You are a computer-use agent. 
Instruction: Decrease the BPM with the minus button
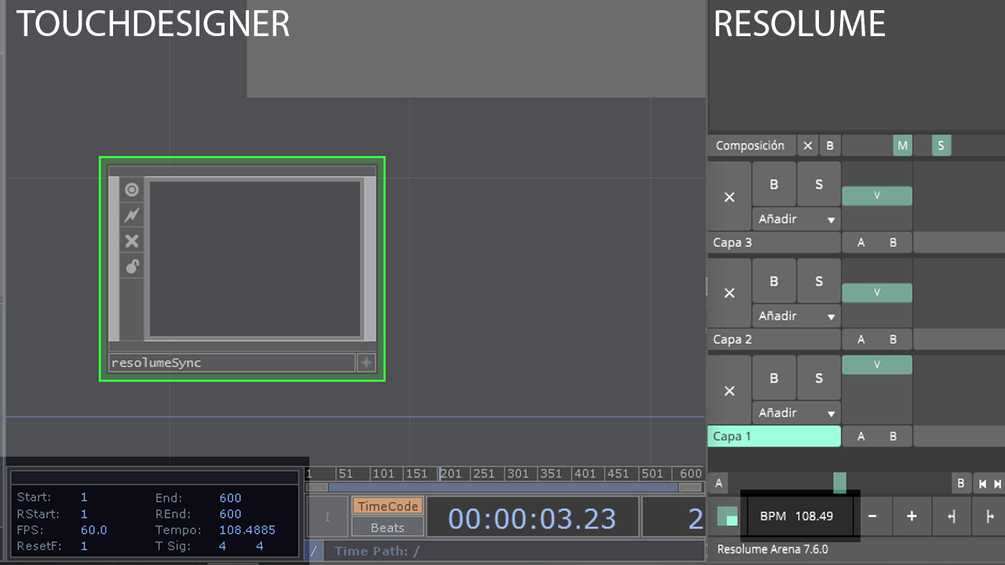pos(872,516)
